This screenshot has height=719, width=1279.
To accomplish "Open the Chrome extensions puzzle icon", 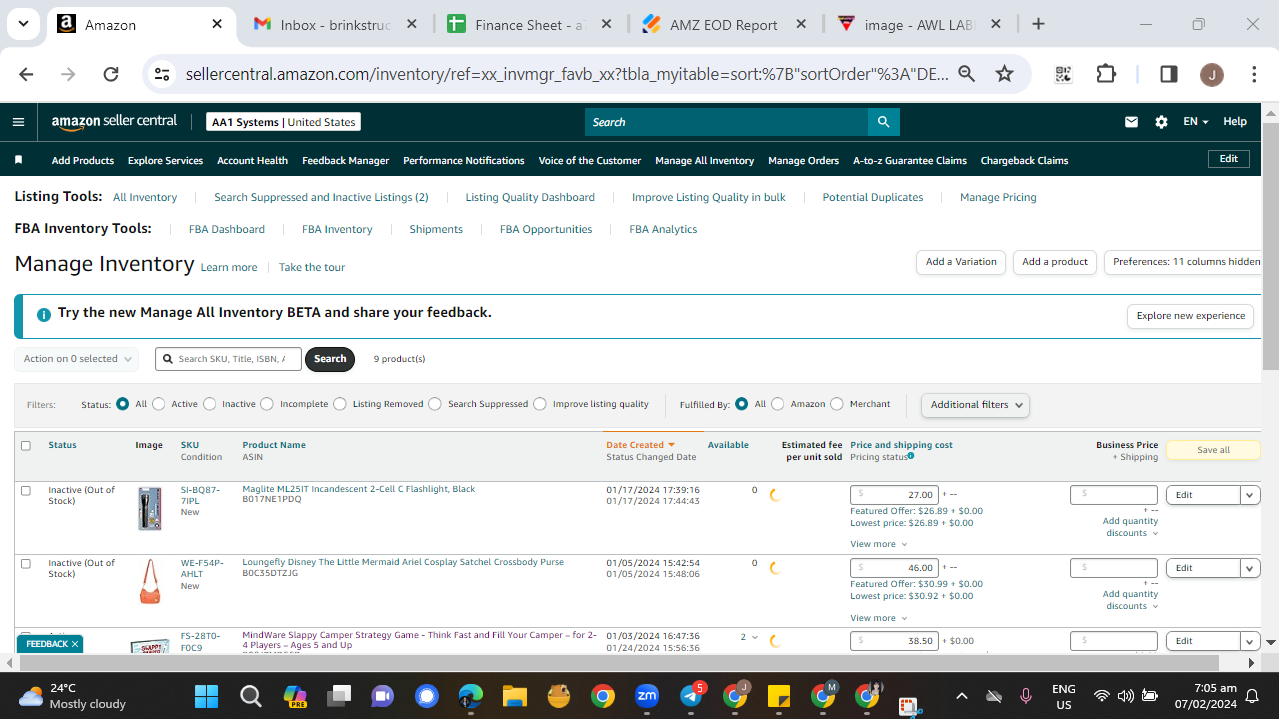I will pyautogui.click(x=1105, y=74).
